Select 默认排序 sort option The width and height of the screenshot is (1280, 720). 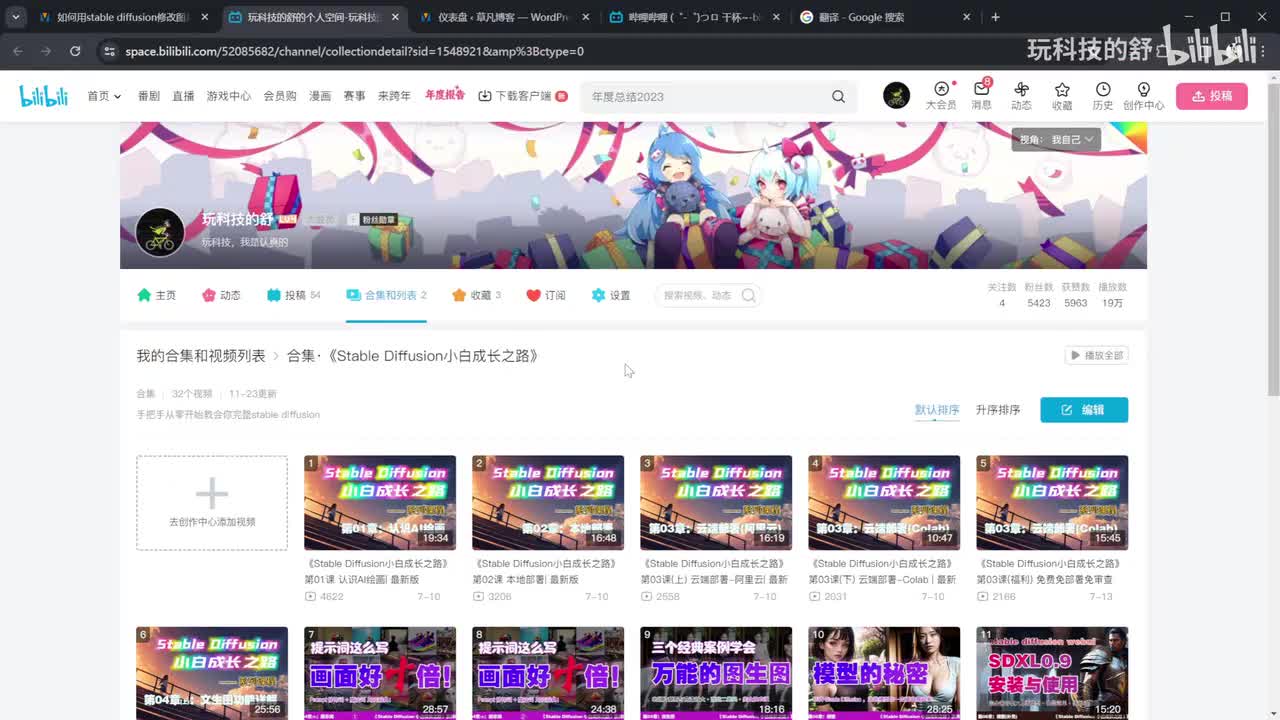(937, 410)
